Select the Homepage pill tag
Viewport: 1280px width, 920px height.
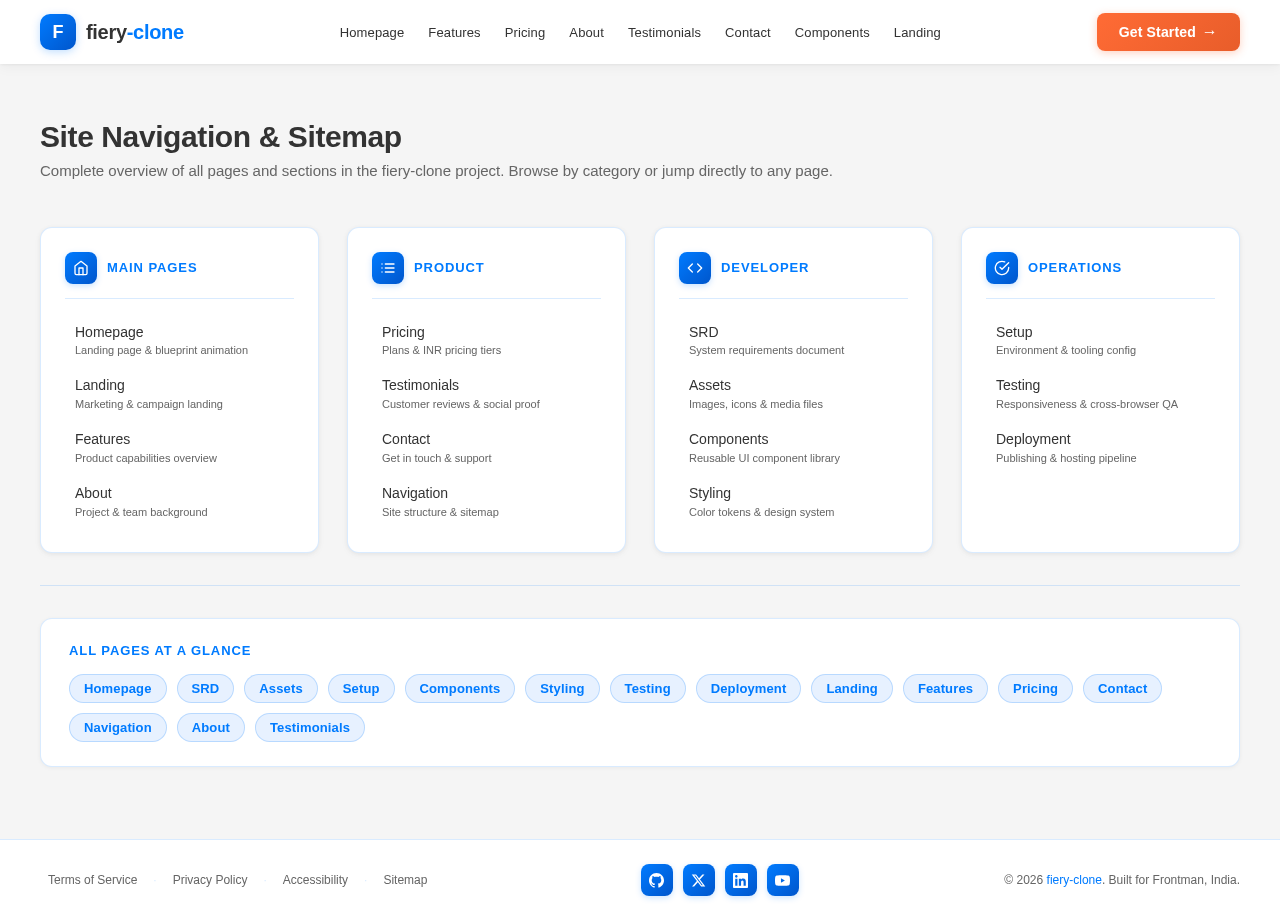(x=118, y=689)
